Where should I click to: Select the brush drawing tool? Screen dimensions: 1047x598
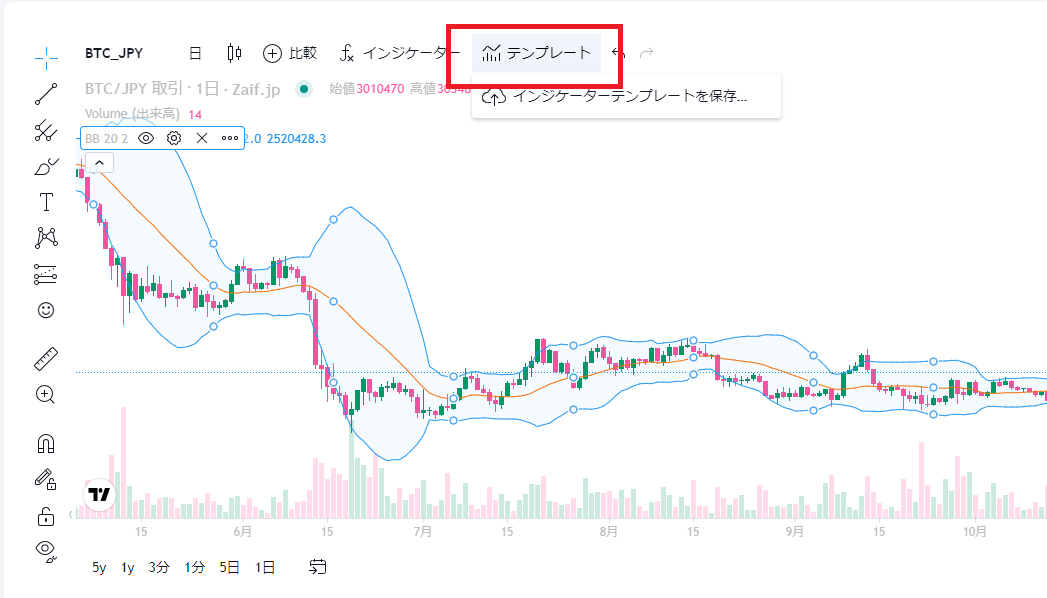pyautogui.click(x=46, y=166)
